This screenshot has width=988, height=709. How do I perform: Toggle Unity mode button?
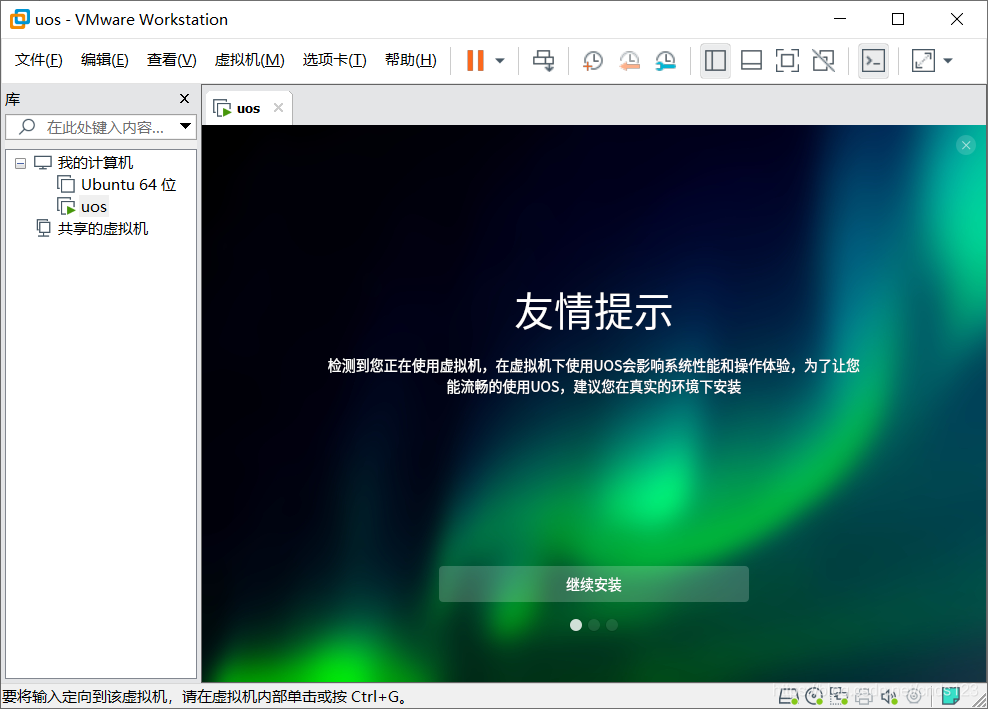[x=824, y=61]
